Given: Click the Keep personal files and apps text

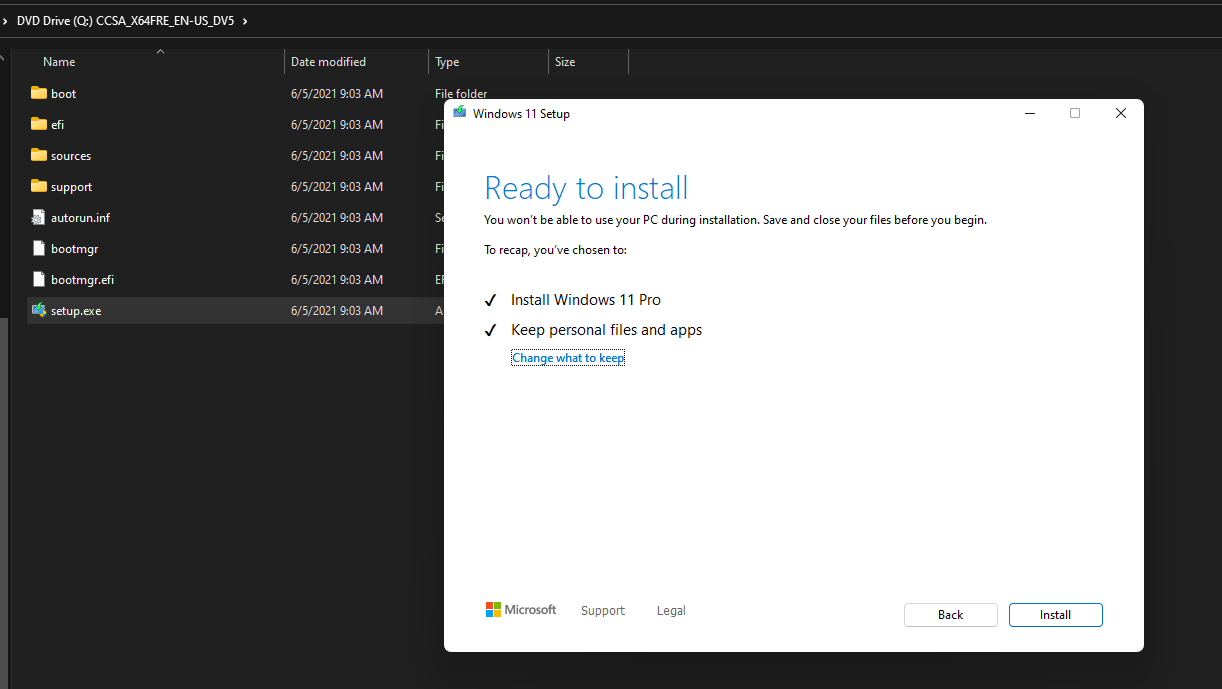Looking at the screenshot, I should point(607,330).
